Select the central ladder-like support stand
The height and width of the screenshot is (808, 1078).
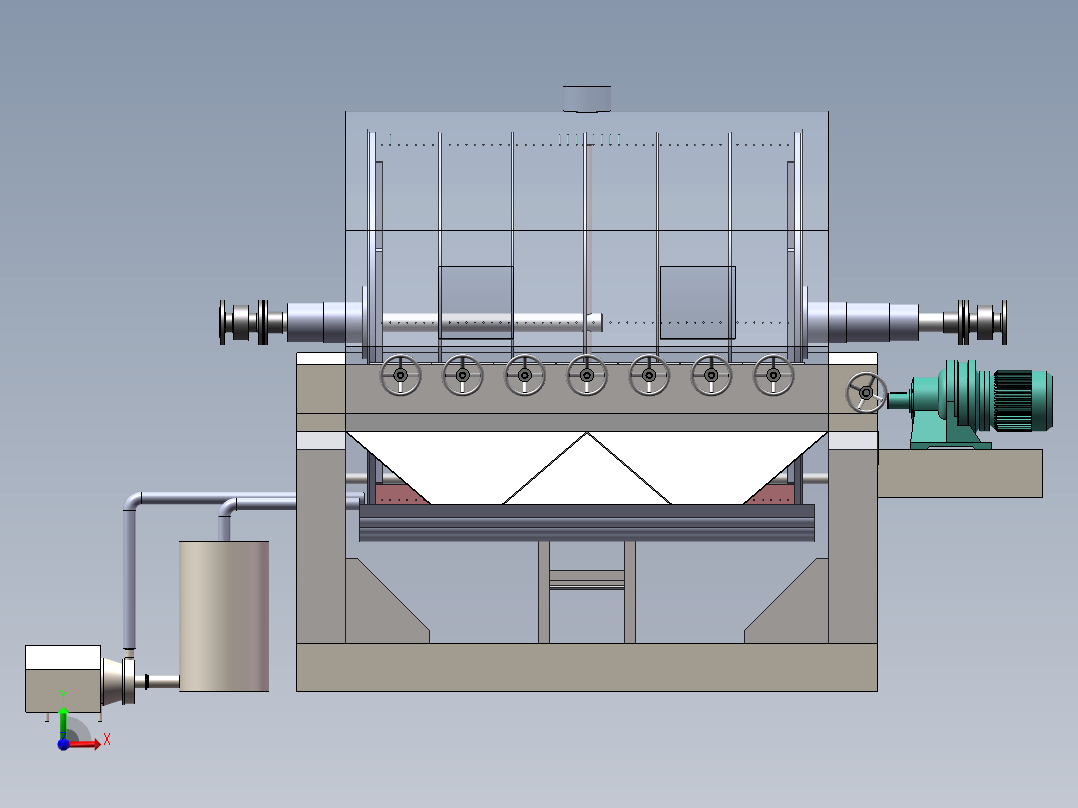tap(586, 592)
